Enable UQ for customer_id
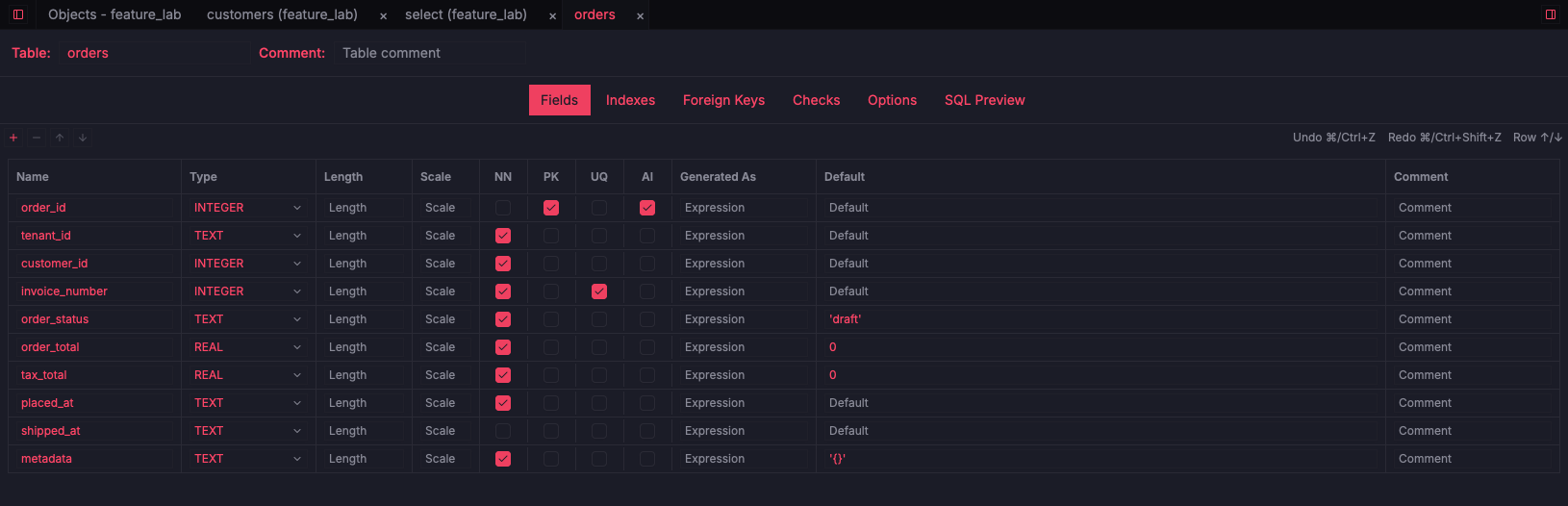Viewport: 1568px width, 506px height. point(599,264)
